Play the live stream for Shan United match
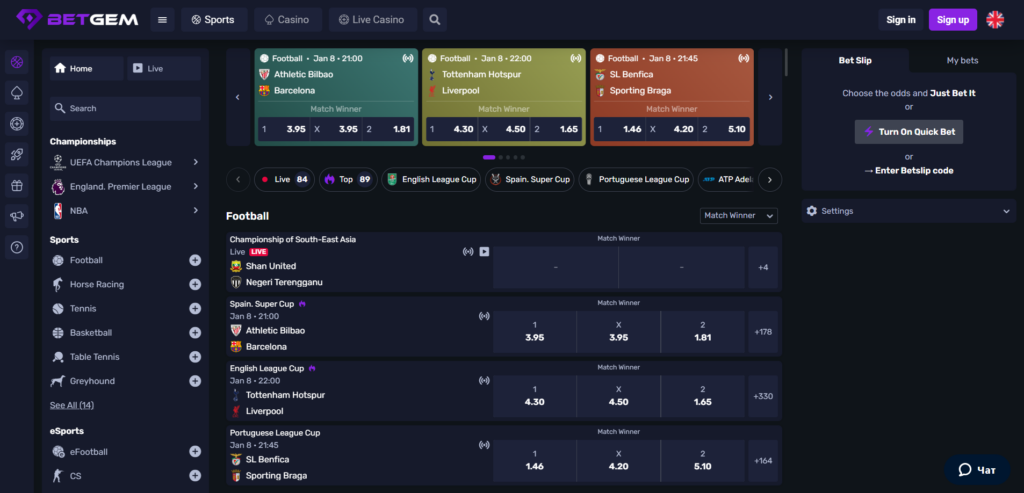 484,252
